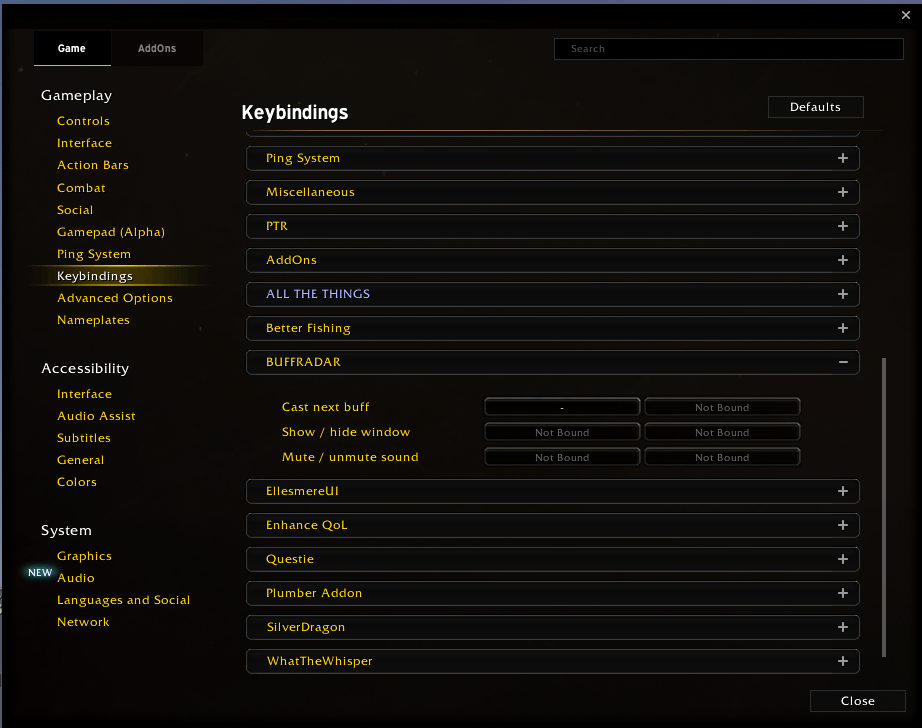Open gameplay Interface settings under Controls
Viewport: 922px width, 728px height.
coord(84,143)
